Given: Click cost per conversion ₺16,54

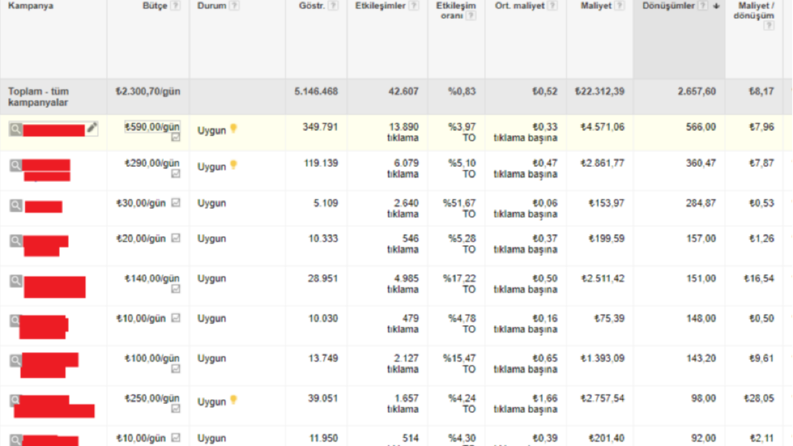Looking at the screenshot, I should pyautogui.click(x=759, y=279).
